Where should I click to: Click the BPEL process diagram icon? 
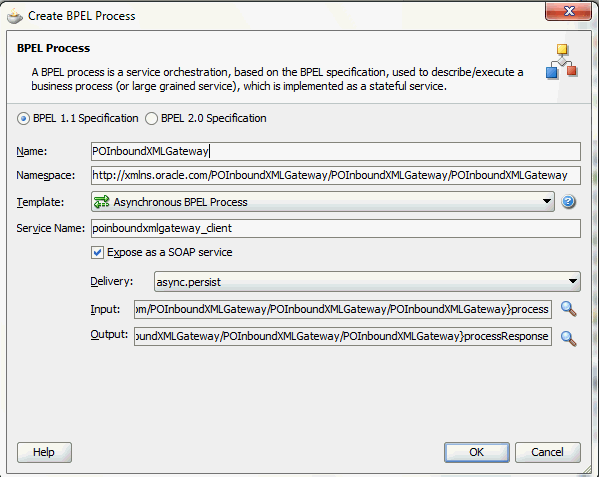pos(562,61)
